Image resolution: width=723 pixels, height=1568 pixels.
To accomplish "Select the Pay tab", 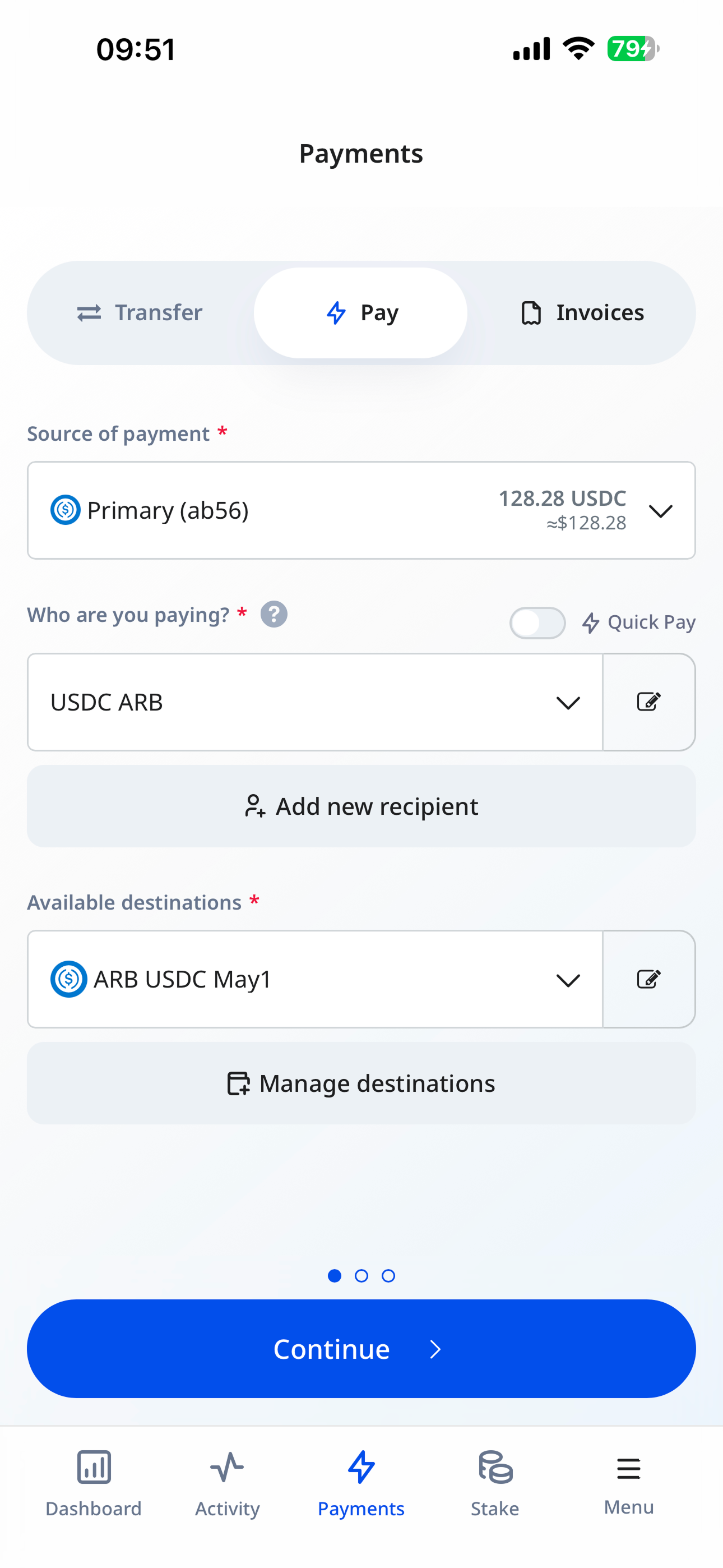I will pyautogui.click(x=361, y=313).
